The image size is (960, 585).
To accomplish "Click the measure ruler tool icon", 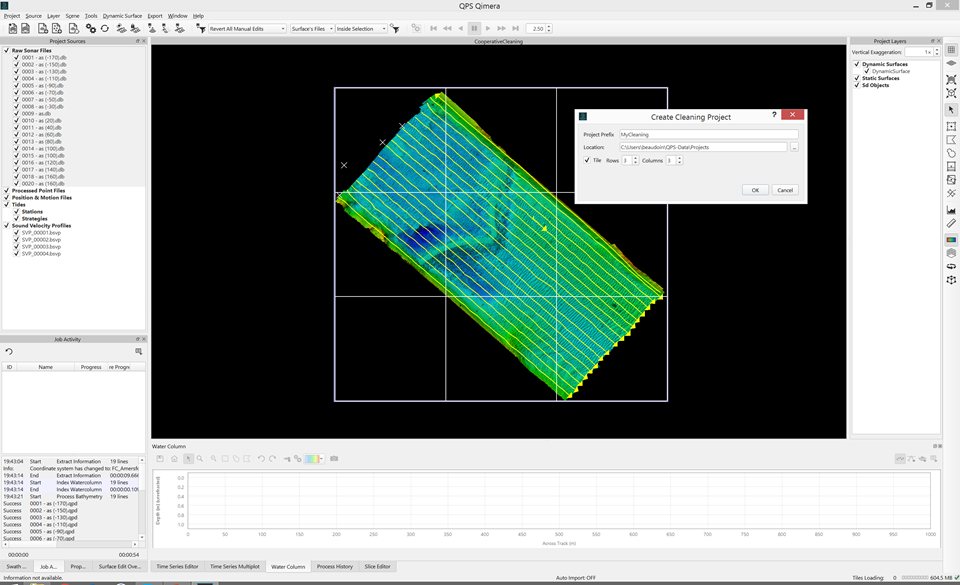I will click(x=951, y=224).
